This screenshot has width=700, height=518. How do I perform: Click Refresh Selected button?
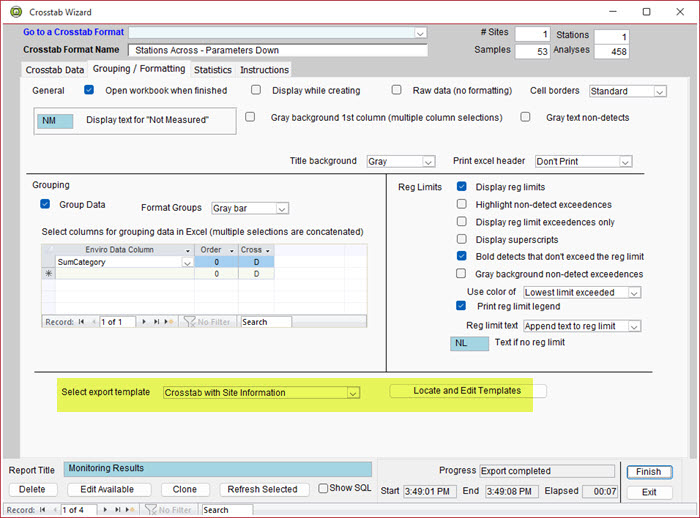pos(262,489)
